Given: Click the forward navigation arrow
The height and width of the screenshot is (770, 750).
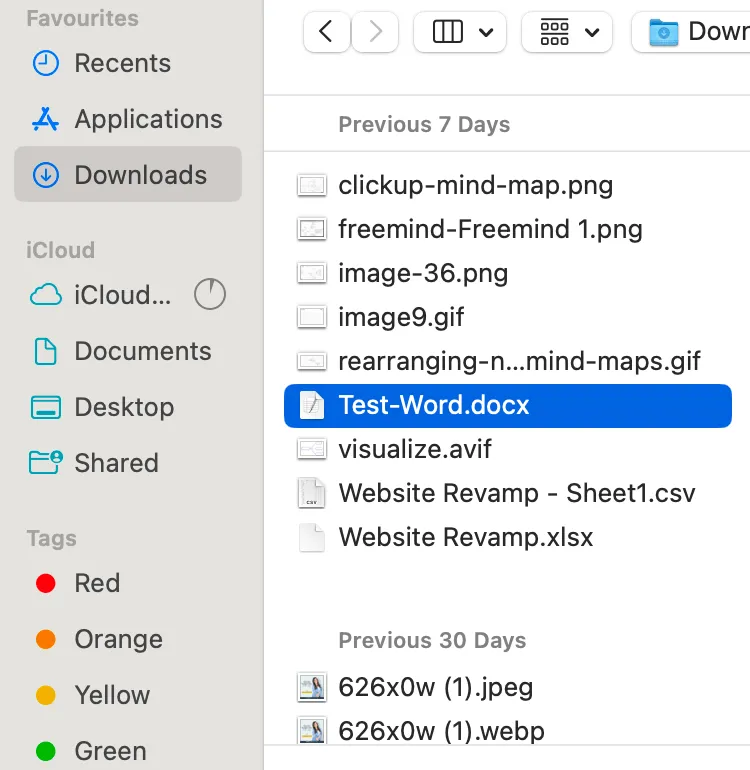Looking at the screenshot, I should tap(376, 32).
